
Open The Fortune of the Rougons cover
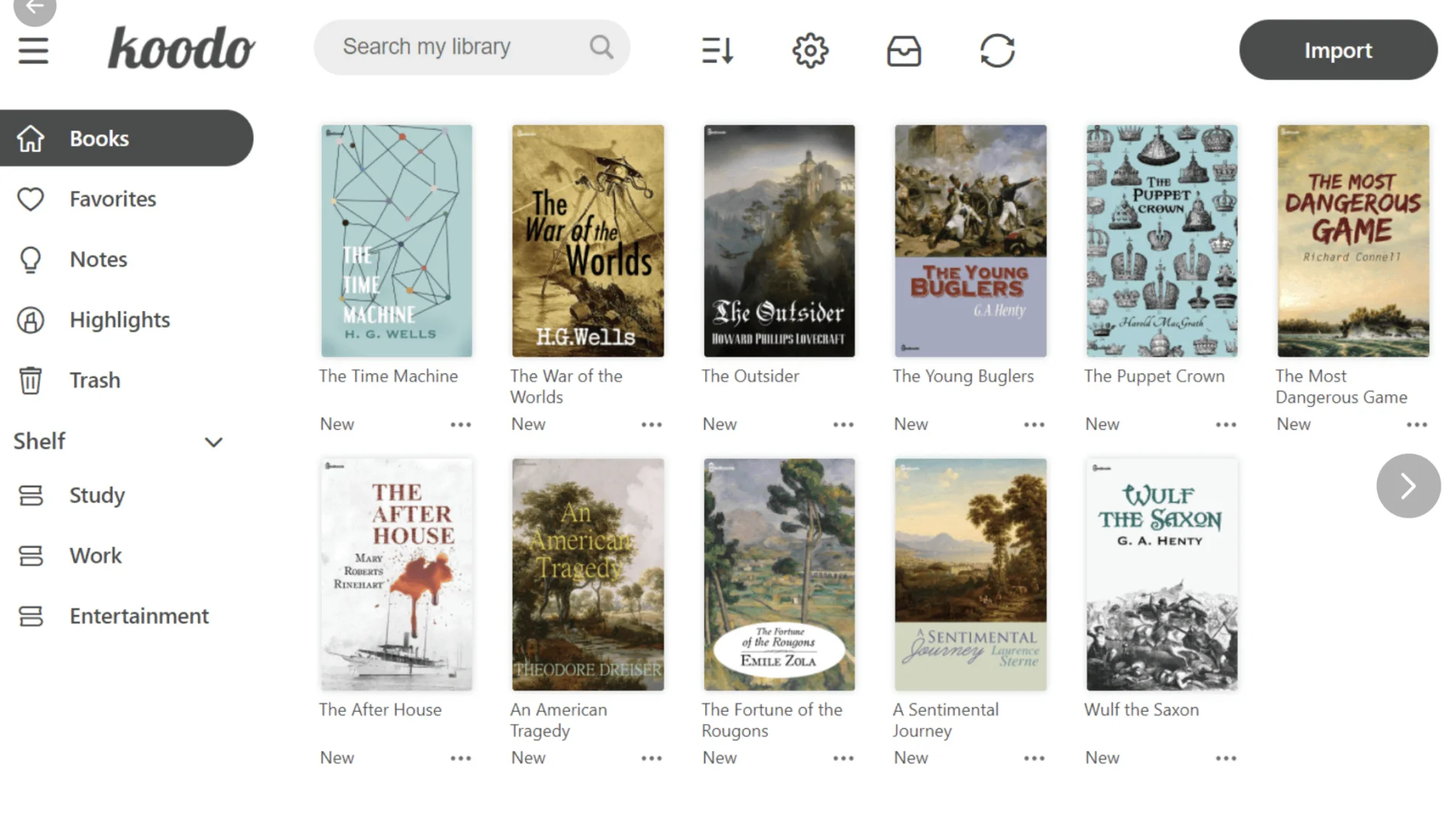click(779, 575)
